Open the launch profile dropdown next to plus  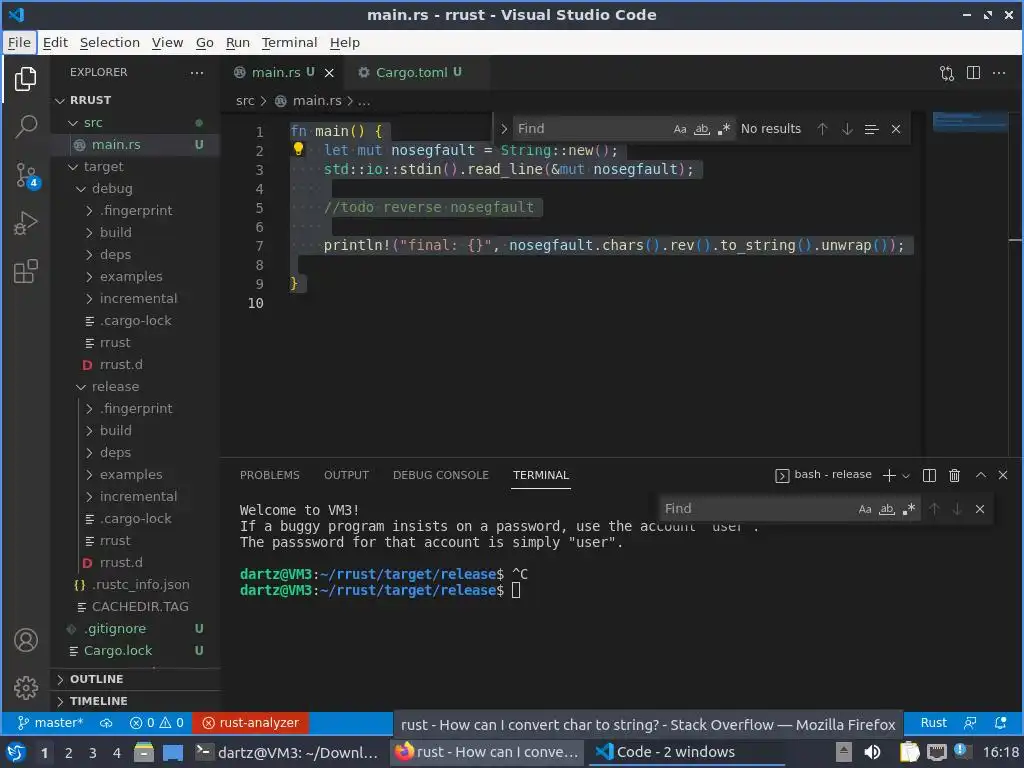(x=906, y=476)
